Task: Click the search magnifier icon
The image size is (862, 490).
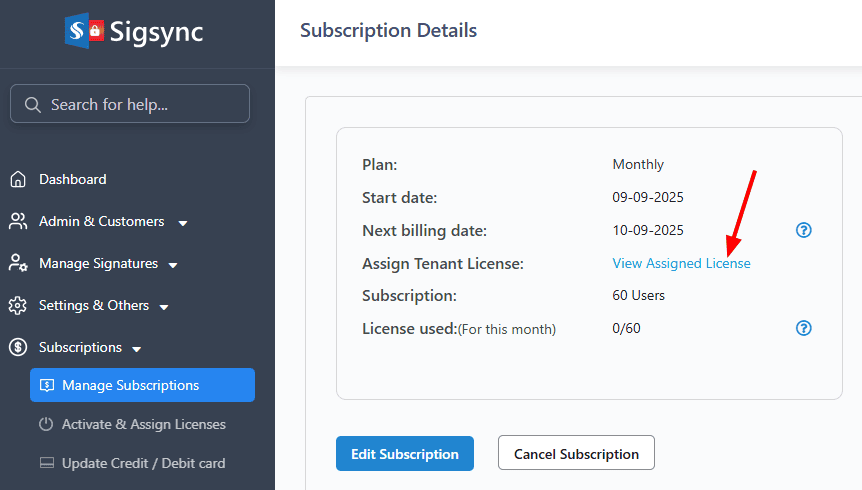Action: point(33,104)
